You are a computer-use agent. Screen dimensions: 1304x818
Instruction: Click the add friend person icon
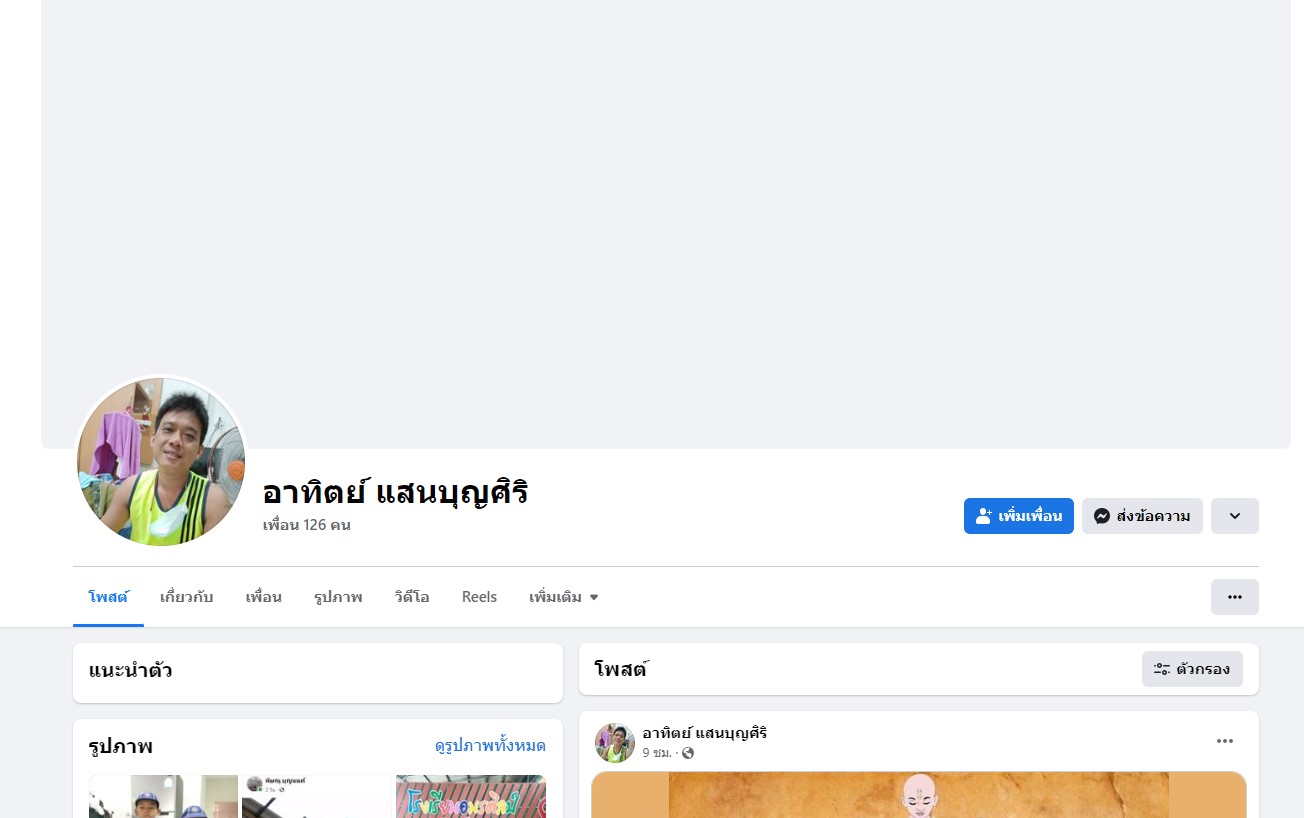tap(984, 516)
